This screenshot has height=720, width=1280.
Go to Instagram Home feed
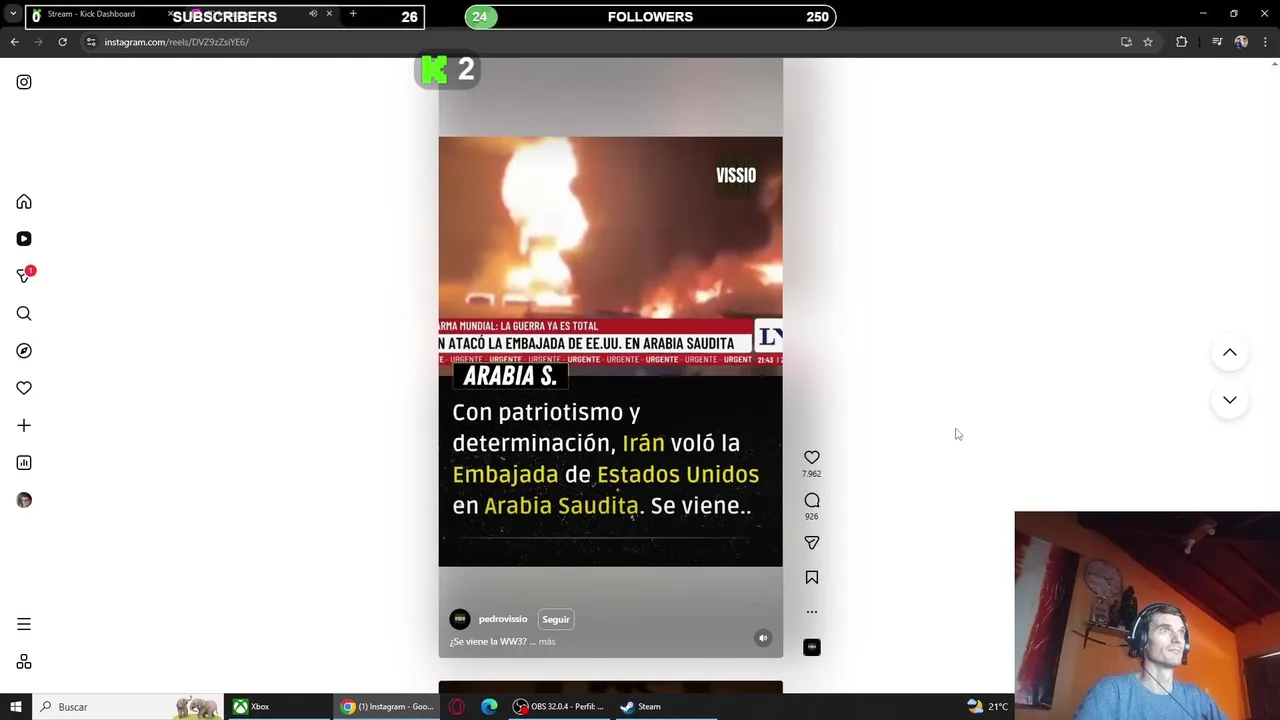pos(24,202)
